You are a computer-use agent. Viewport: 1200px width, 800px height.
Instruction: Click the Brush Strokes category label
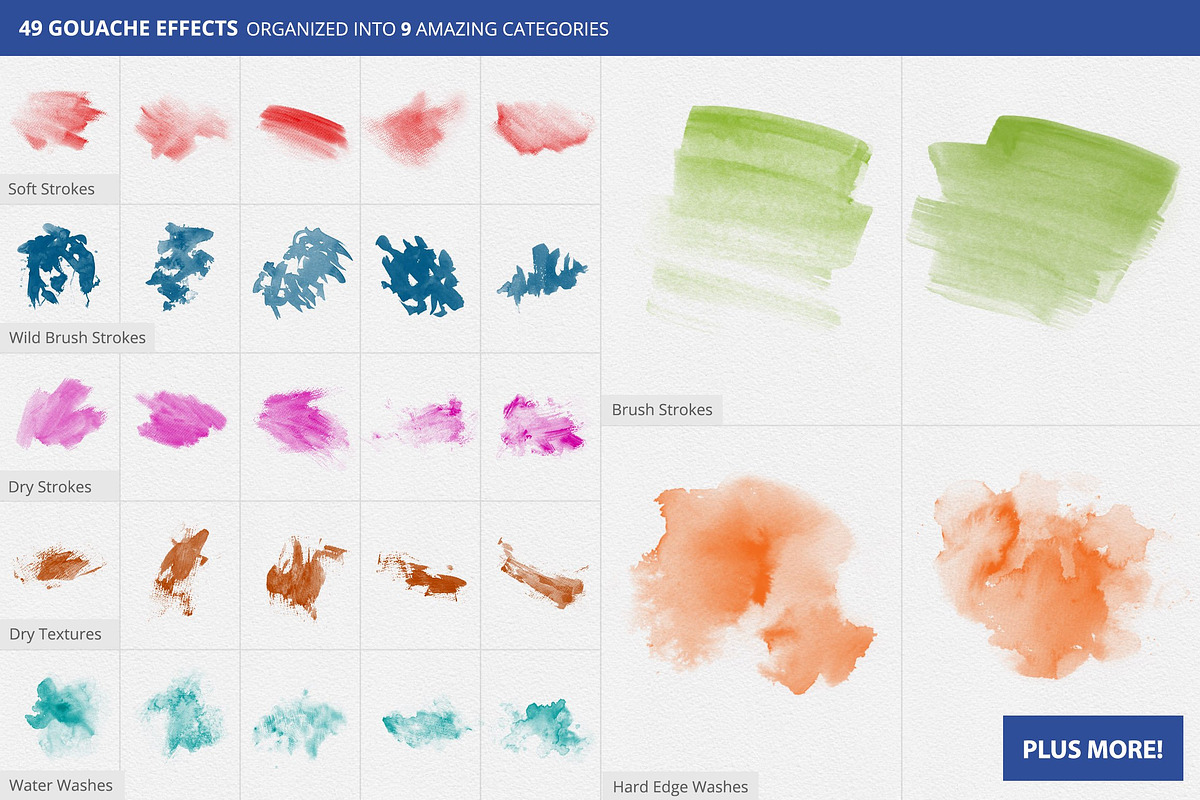pos(662,409)
